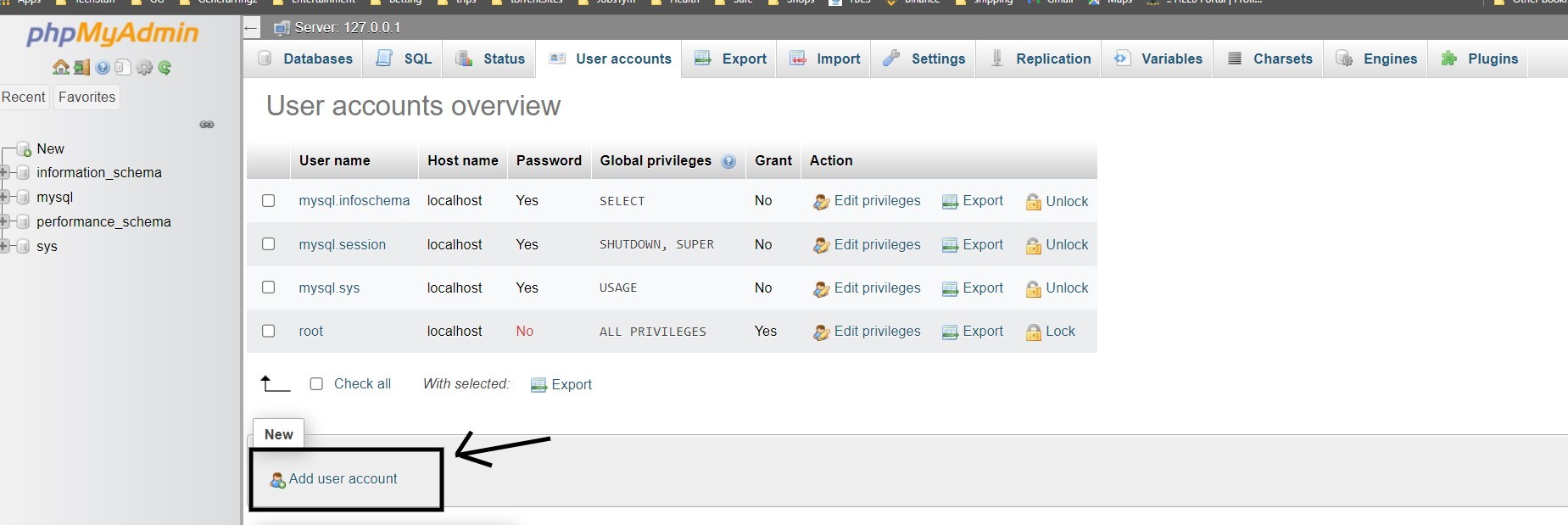Screen dimensions: 1568x525
Task: Click Unlock for mysql.session
Action: coord(1067,245)
